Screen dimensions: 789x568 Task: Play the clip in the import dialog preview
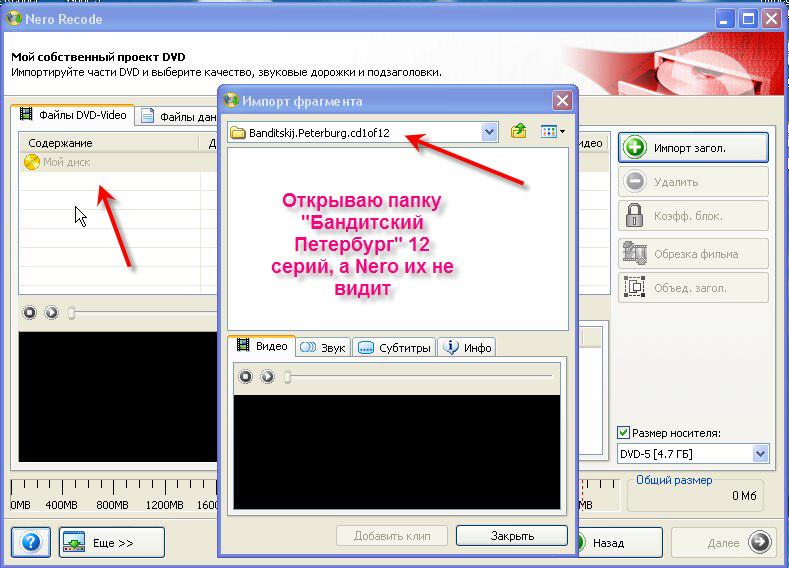(268, 376)
